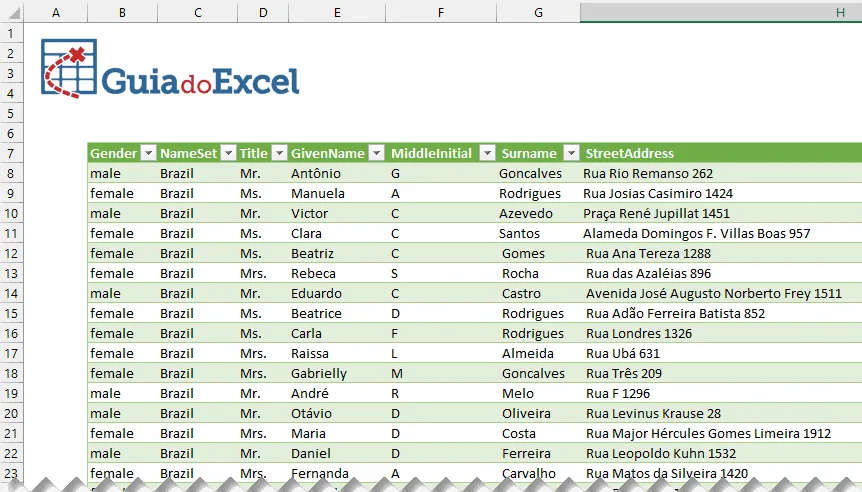Screen dimensions: 862x492
Task: Select the Gabrielly given name cell
Action: click(x=337, y=373)
